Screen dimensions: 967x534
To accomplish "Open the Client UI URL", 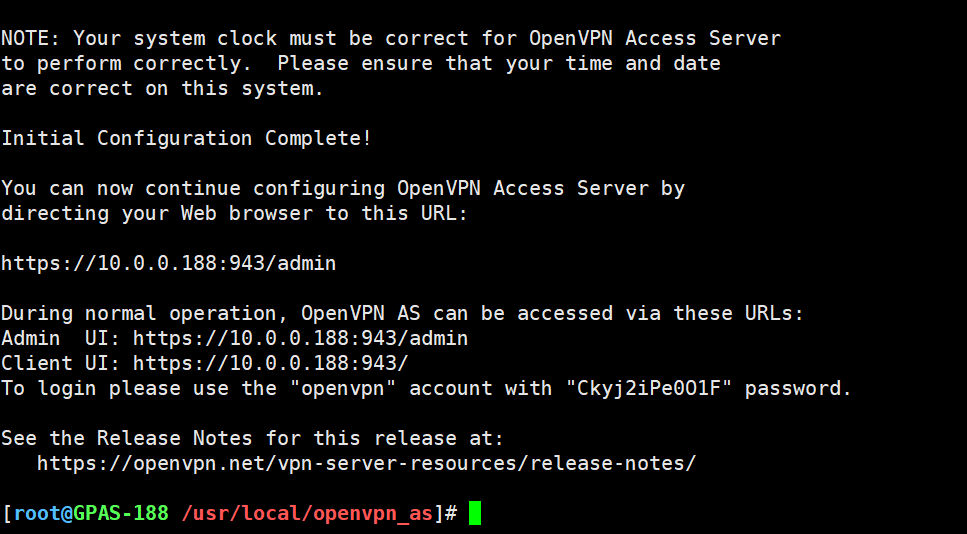I will (270, 364).
